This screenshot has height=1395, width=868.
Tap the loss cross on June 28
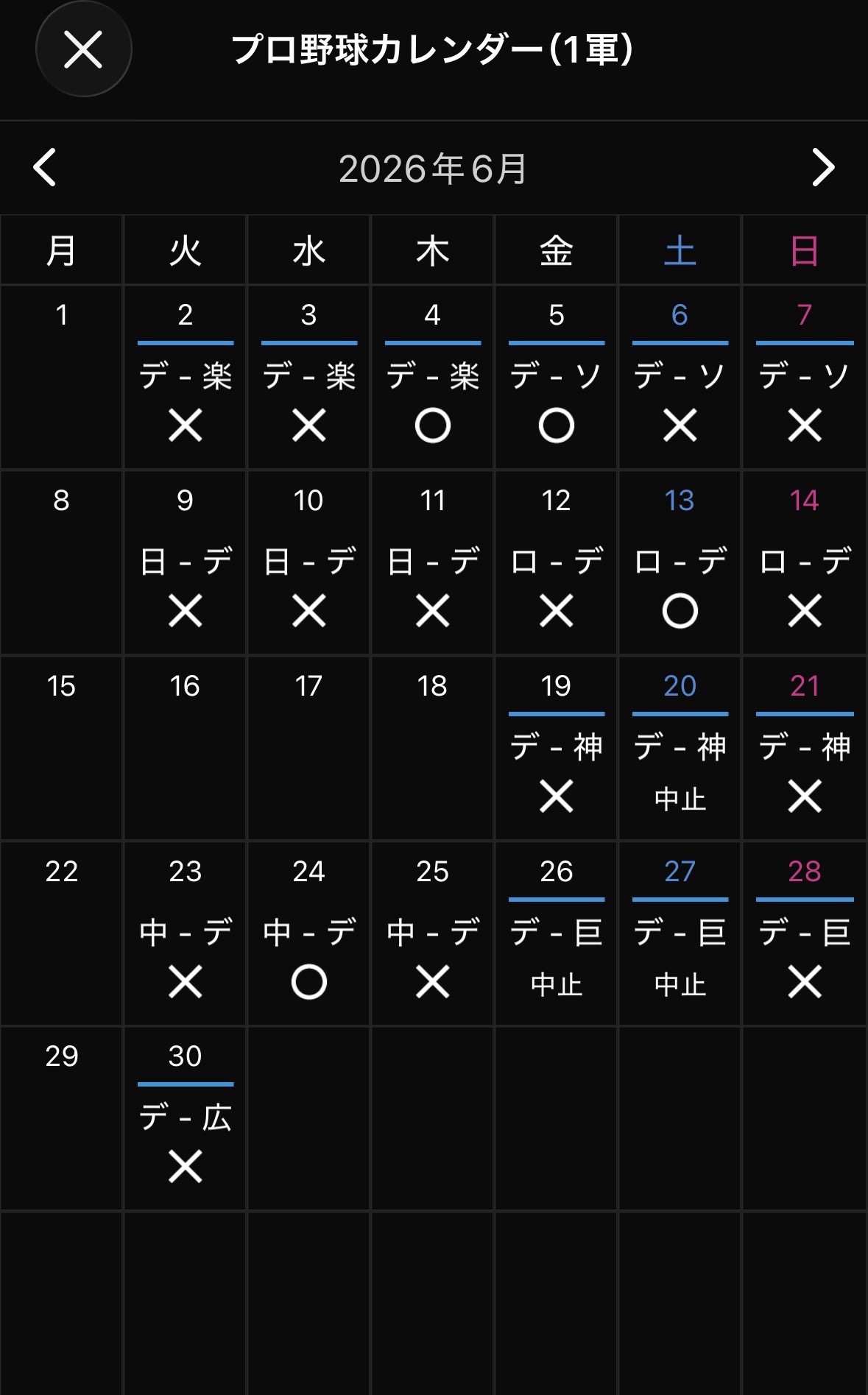click(804, 982)
